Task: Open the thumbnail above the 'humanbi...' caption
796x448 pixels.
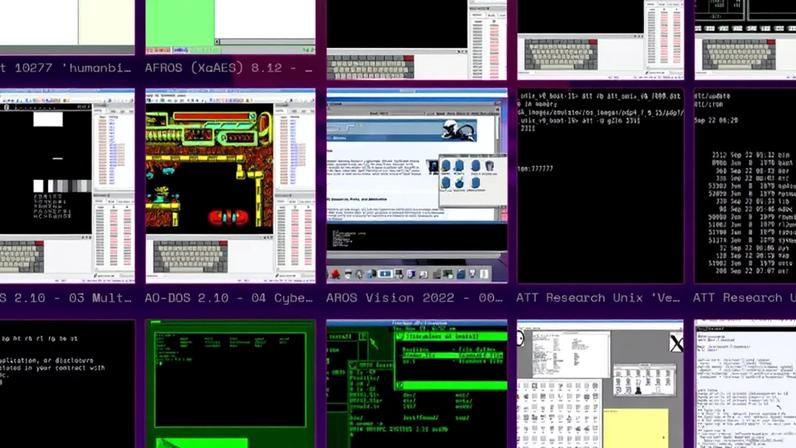Action: [x=67, y=27]
